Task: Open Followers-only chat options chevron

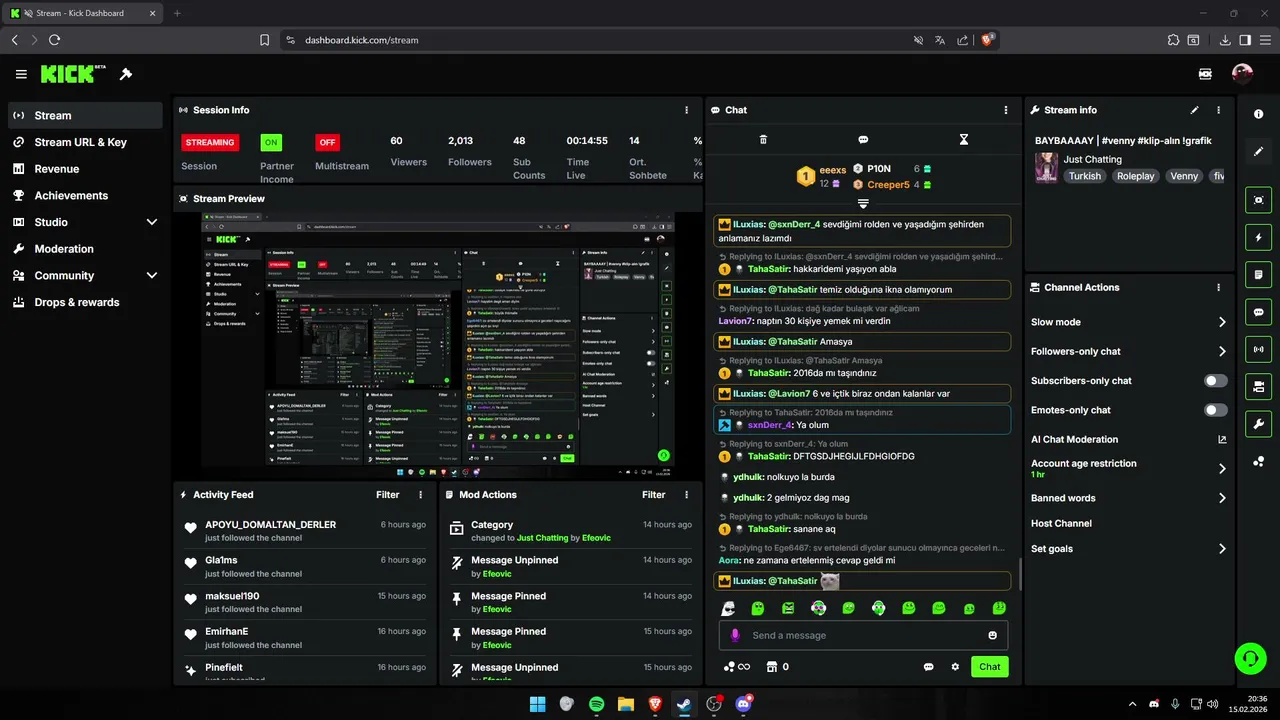Action: 1222,351
